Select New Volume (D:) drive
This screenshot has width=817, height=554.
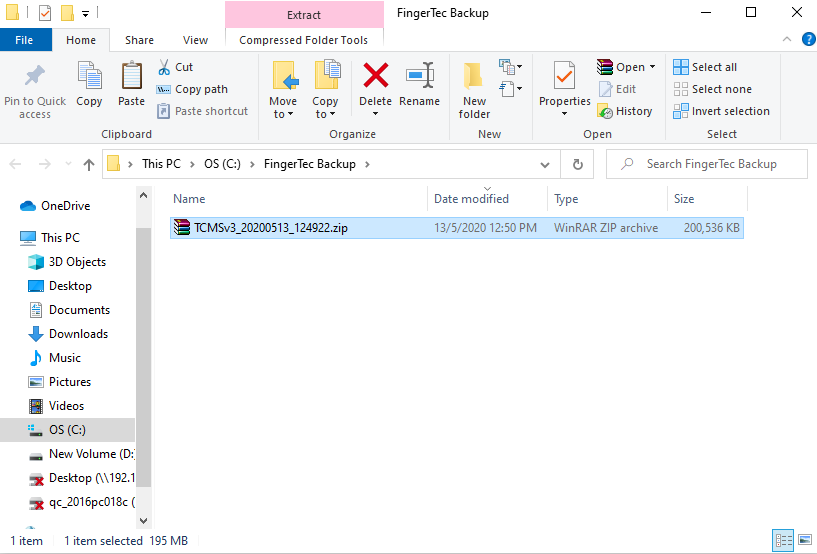coord(81,454)
